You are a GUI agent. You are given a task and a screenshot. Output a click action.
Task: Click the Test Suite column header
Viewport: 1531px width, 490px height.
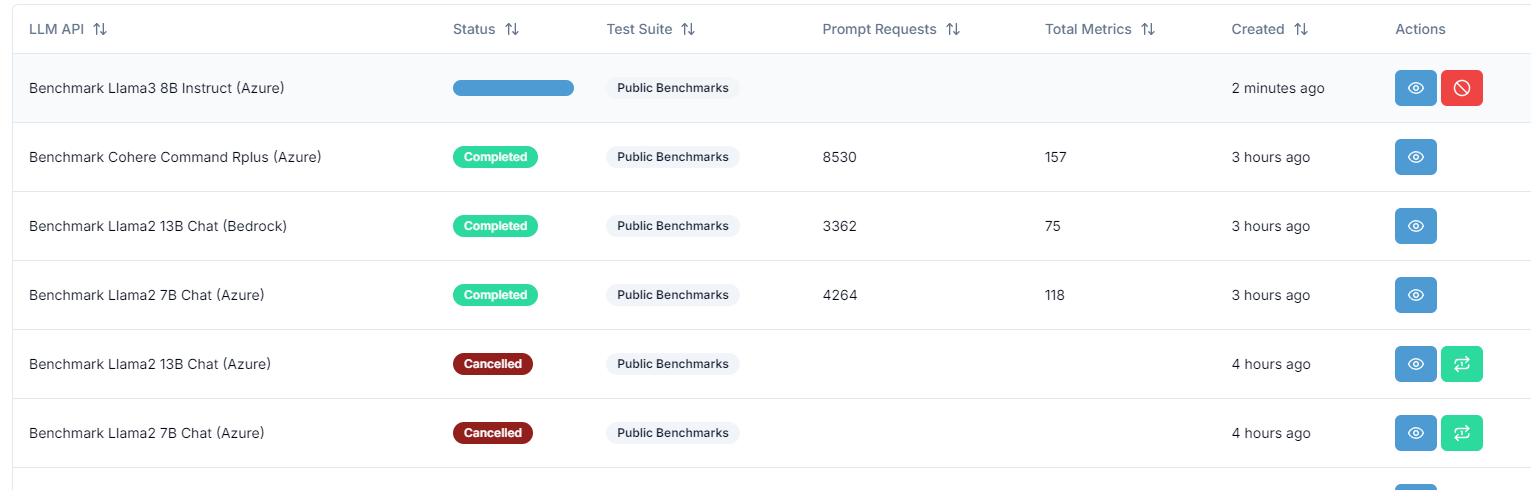[x=639, y=29]
